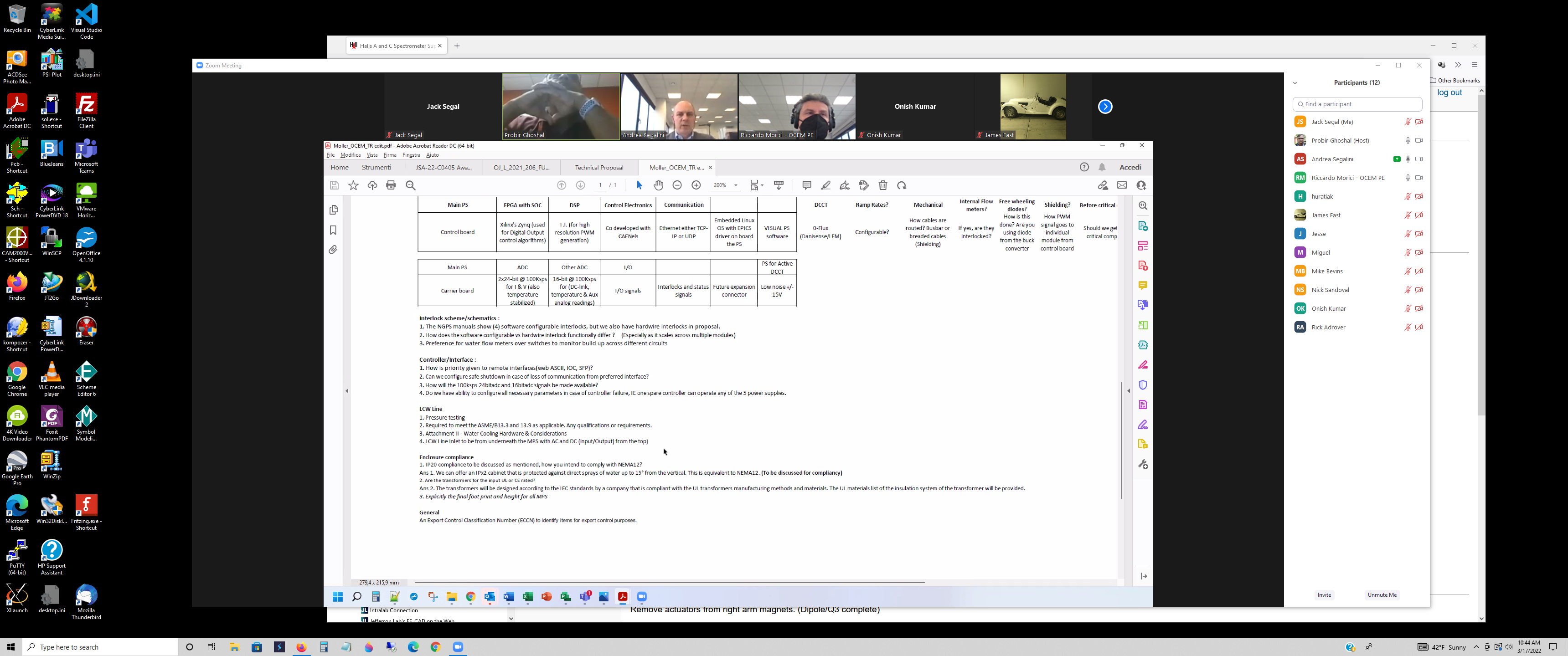The width and height of the screenshot is (1568, 656).
Task: Click the next video gallery arrow in Zoom
Action: (x=1105, y=107)
